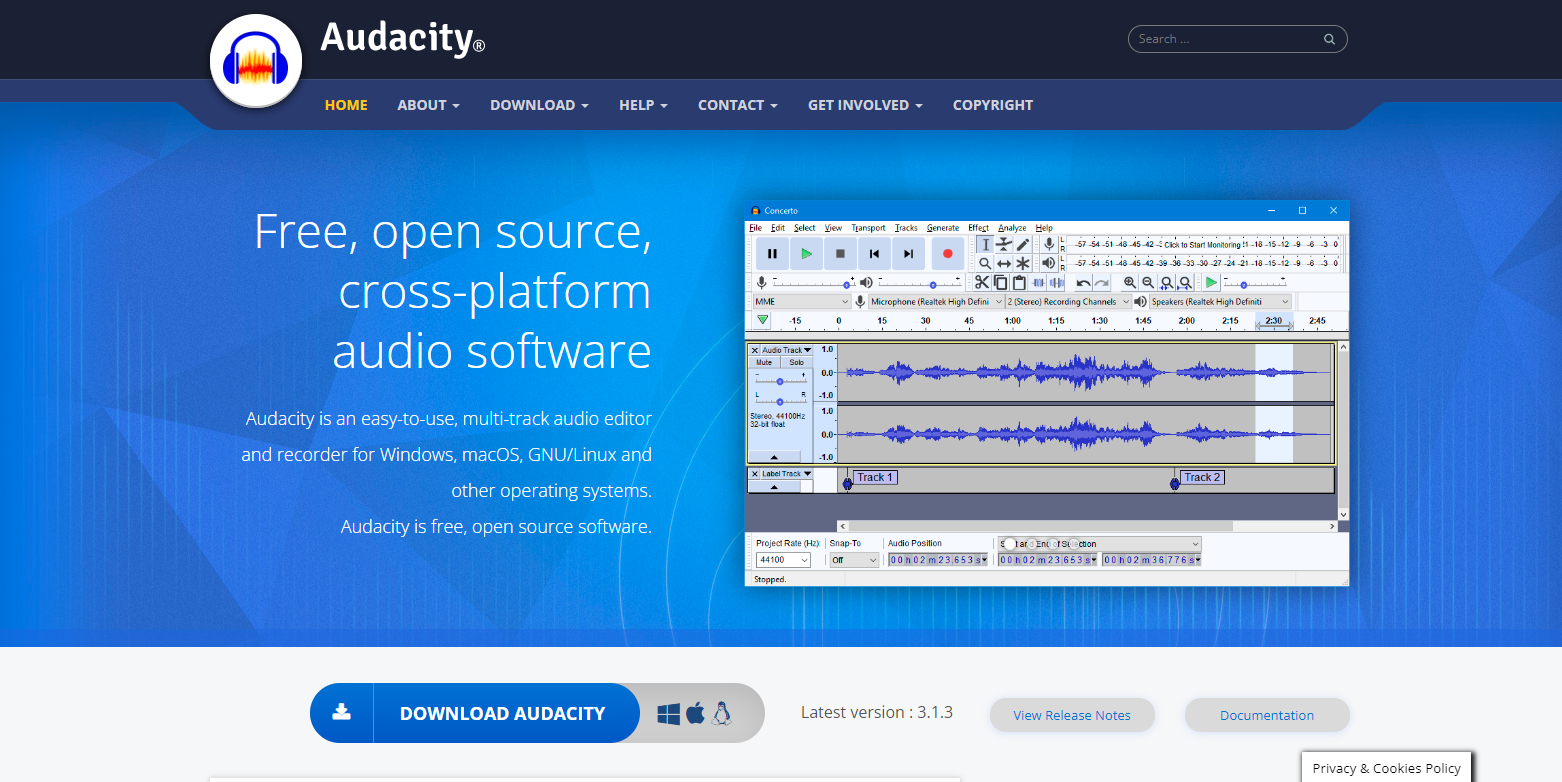
Task: Open the MME audio host dropdown
Action: point(801,301)
